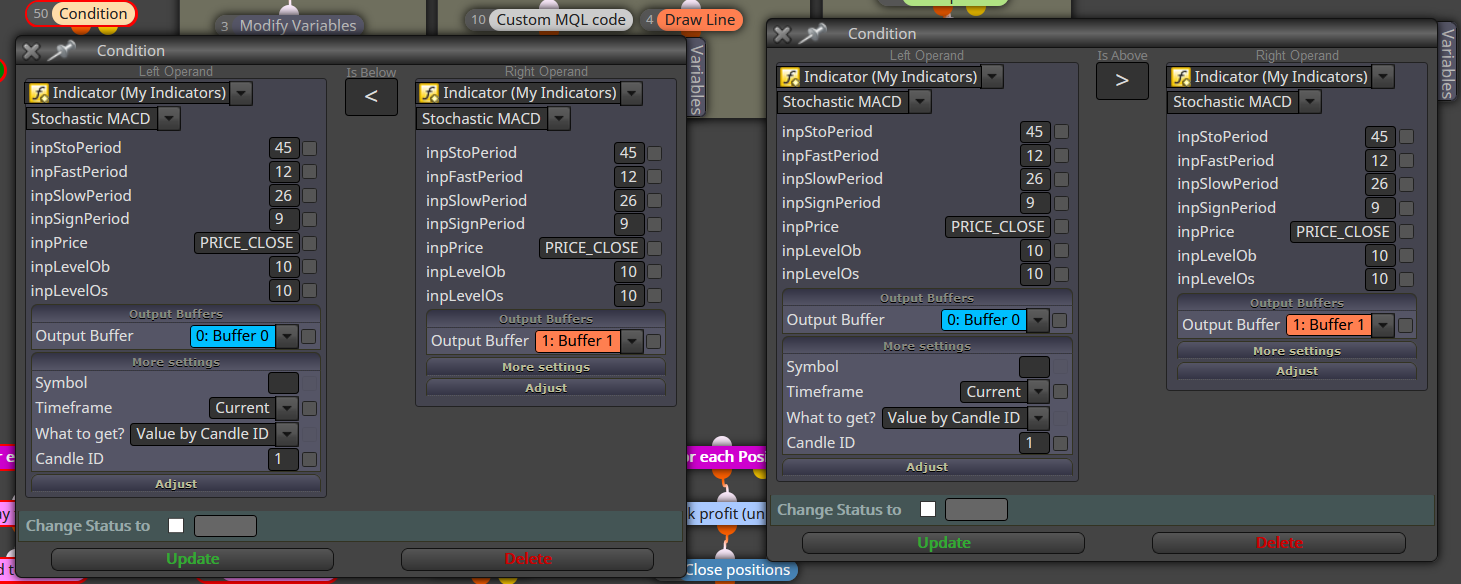Click inpSignPeriod value 9 in left dialog's Right Operand

(629, 224)
